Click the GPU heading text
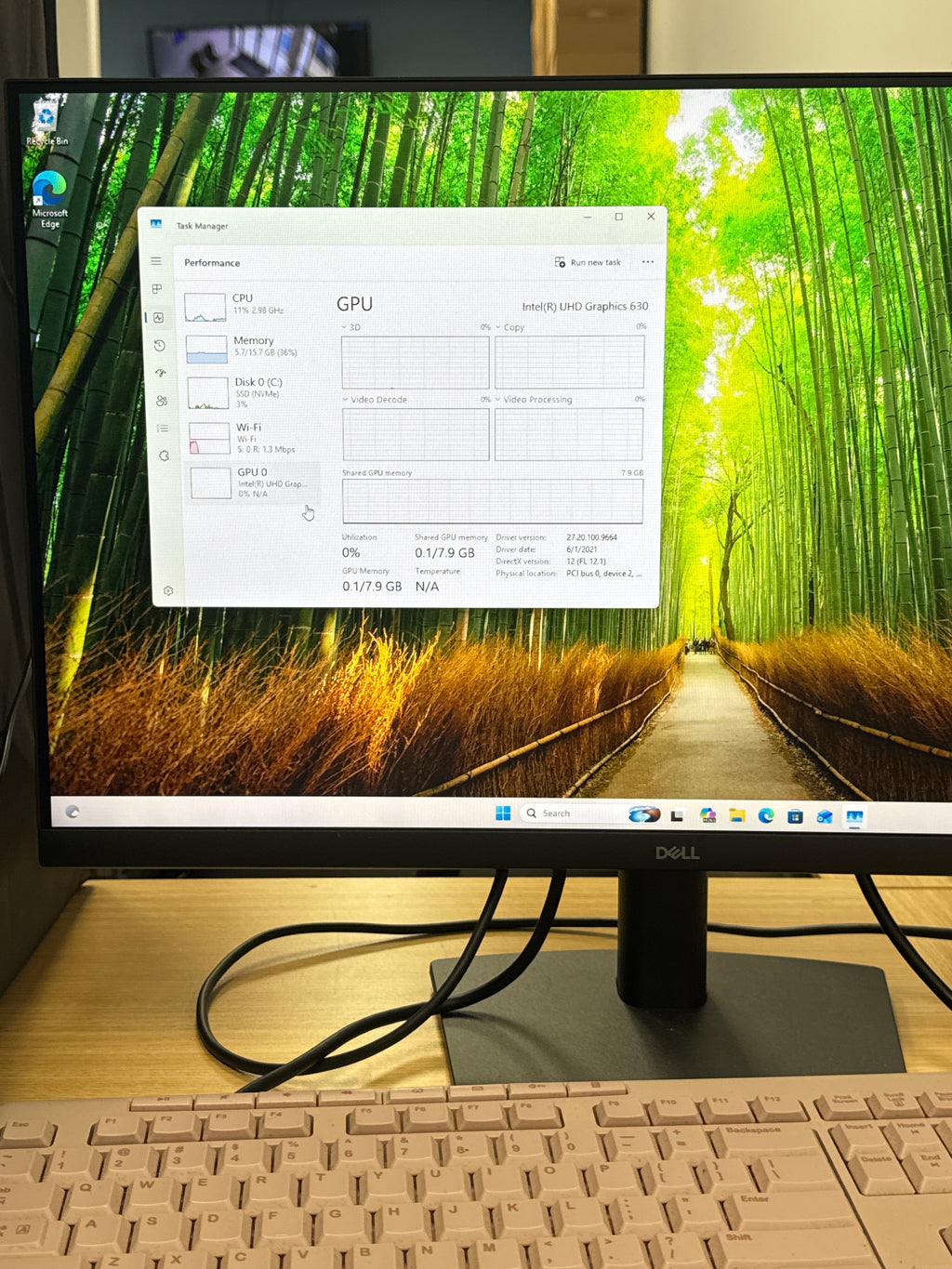Viewport: 952px width, 1269px height. click(x=354, y=304)
